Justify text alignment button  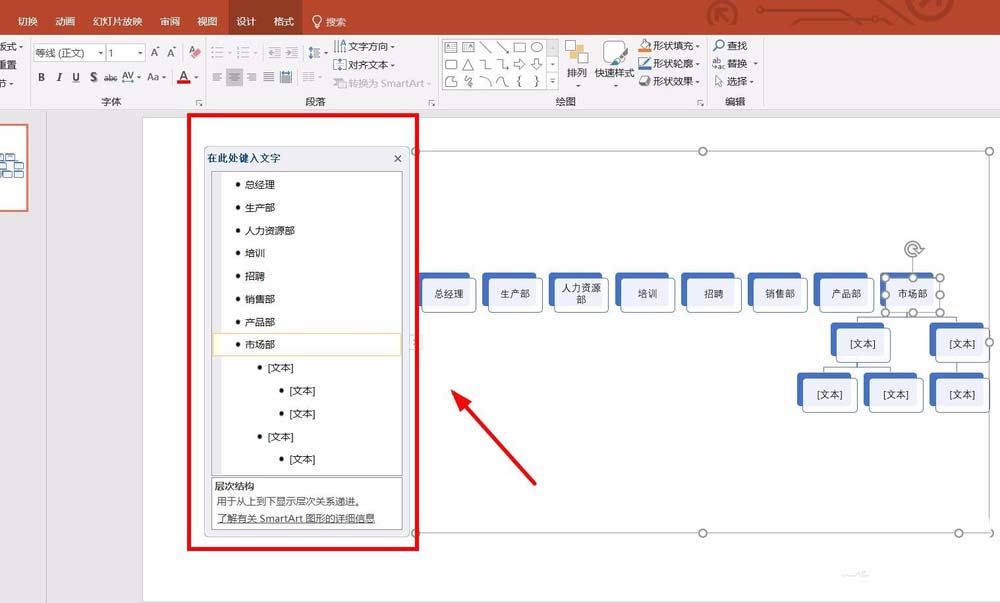coord(269,77)
